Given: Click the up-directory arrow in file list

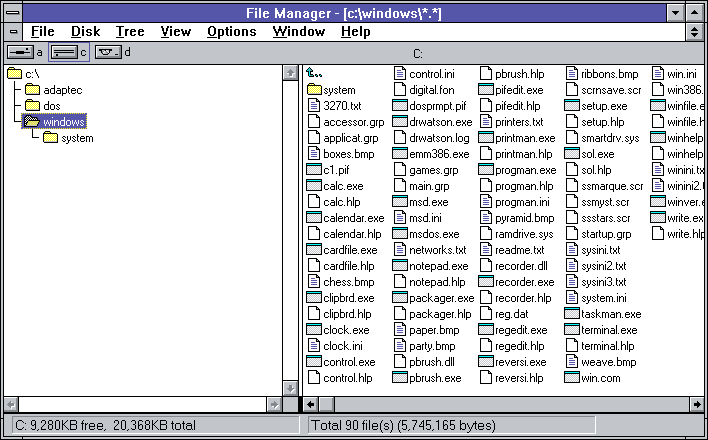Looking at the screenshot, I should pyautogui.click(x=314, y=73).
